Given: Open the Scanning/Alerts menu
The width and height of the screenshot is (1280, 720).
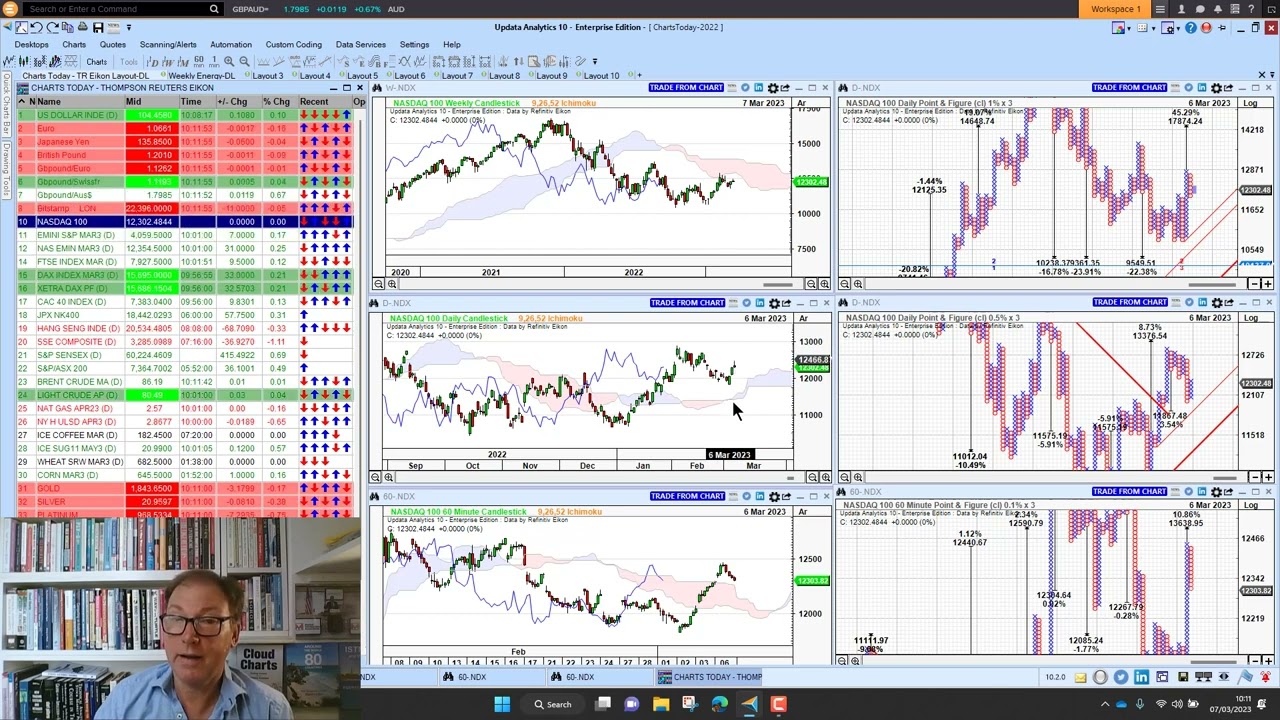Looking at the screenshot, I should tap(167, 44).
